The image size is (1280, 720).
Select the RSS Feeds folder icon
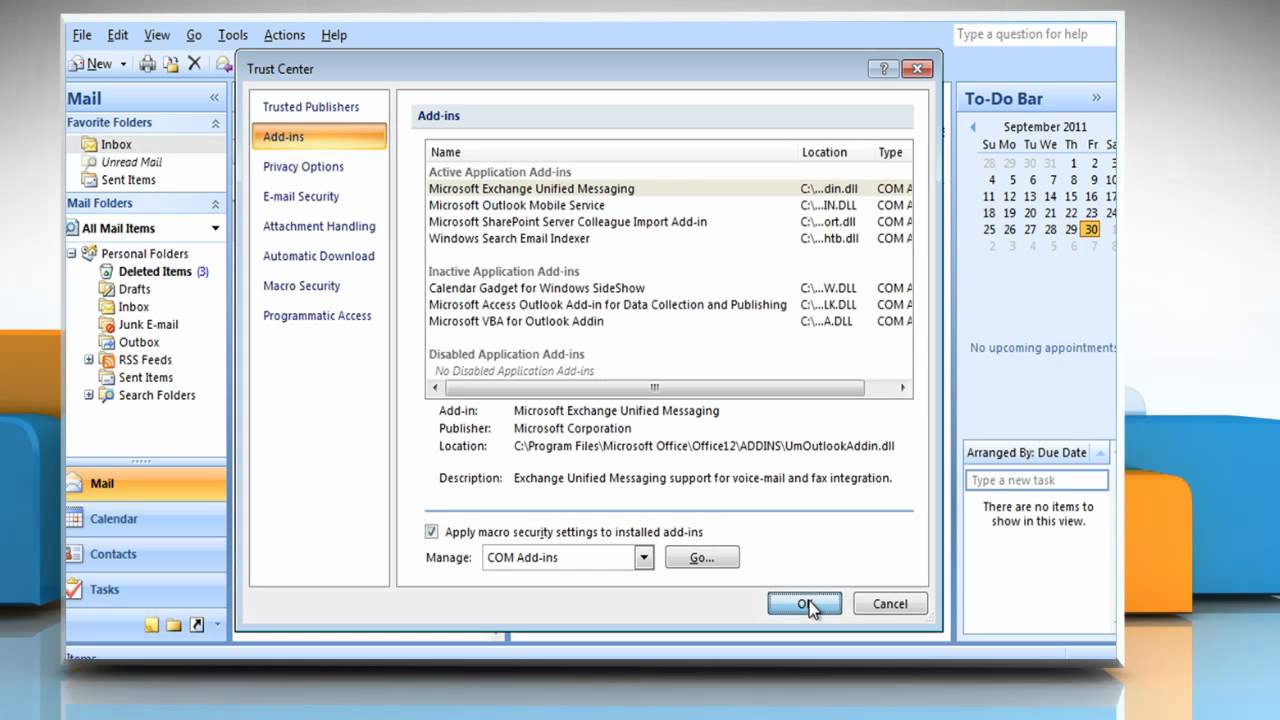(108, 360)
